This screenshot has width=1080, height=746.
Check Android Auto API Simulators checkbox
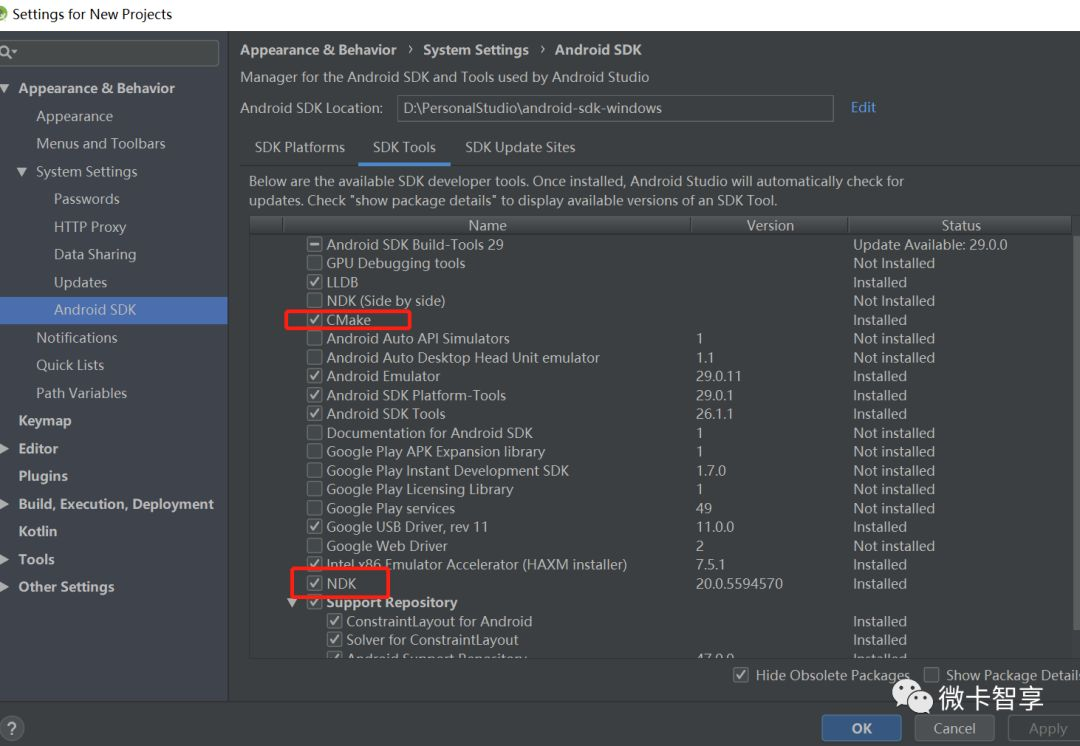click(x=315, y=338)
